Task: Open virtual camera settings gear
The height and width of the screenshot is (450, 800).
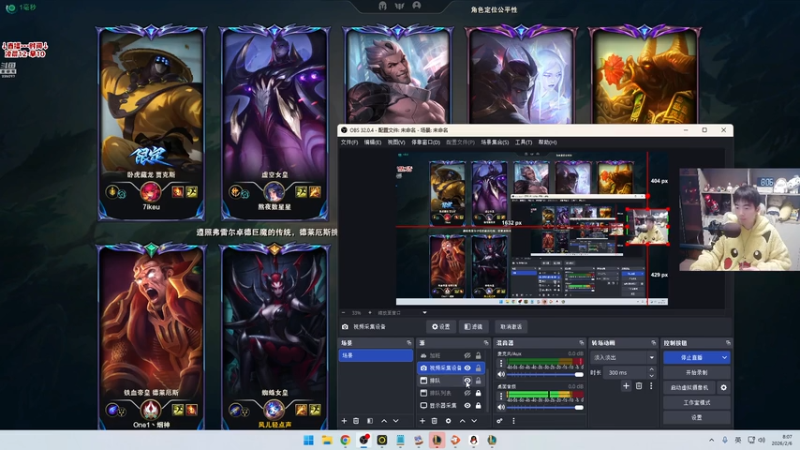Action: point(723,388)
